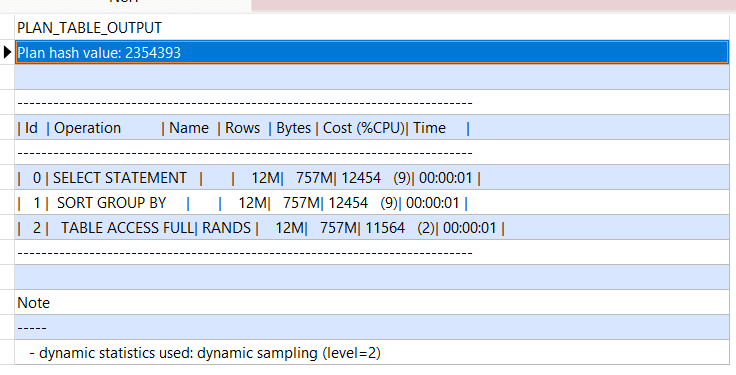The height and width of the screenshot is (375, 736).
Task: Select the SELECT STATEMENT plan row
Action: [x=372, y=178]
